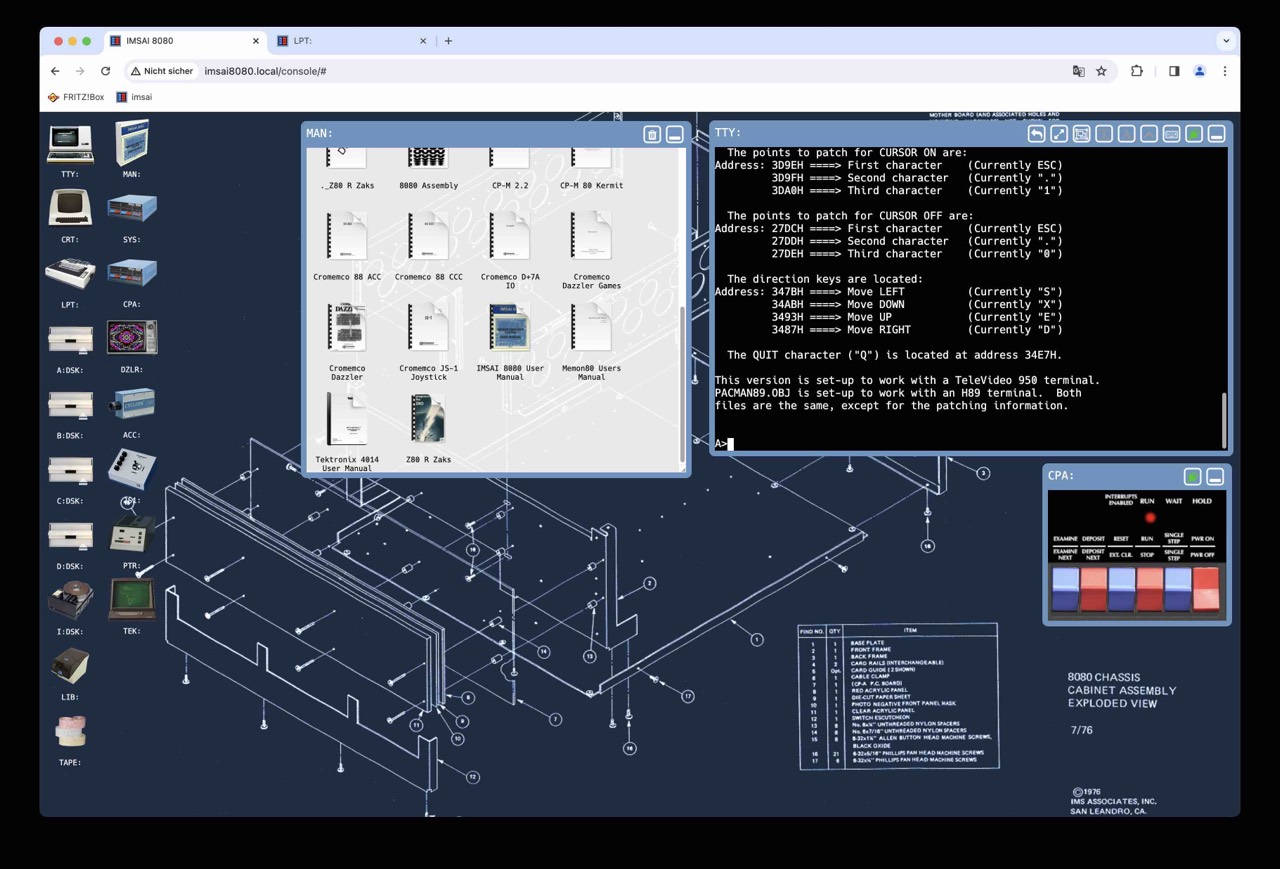Toggle the browser side panel
This screenshot has width=1280, height=869.
pyautogui.click(x=1174, y=71)
